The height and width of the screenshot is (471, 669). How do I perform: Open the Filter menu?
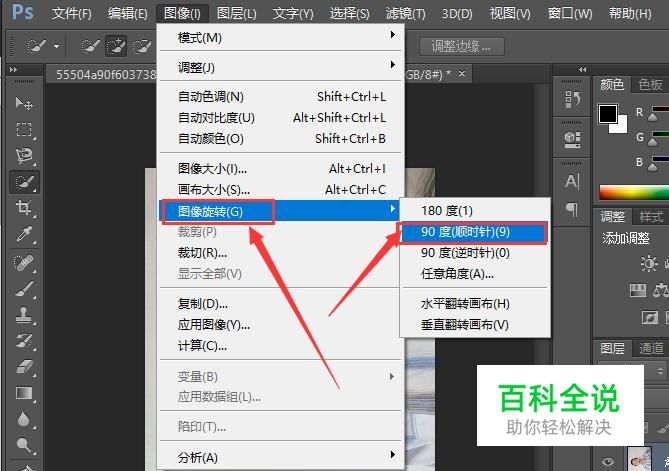[405, 14]
